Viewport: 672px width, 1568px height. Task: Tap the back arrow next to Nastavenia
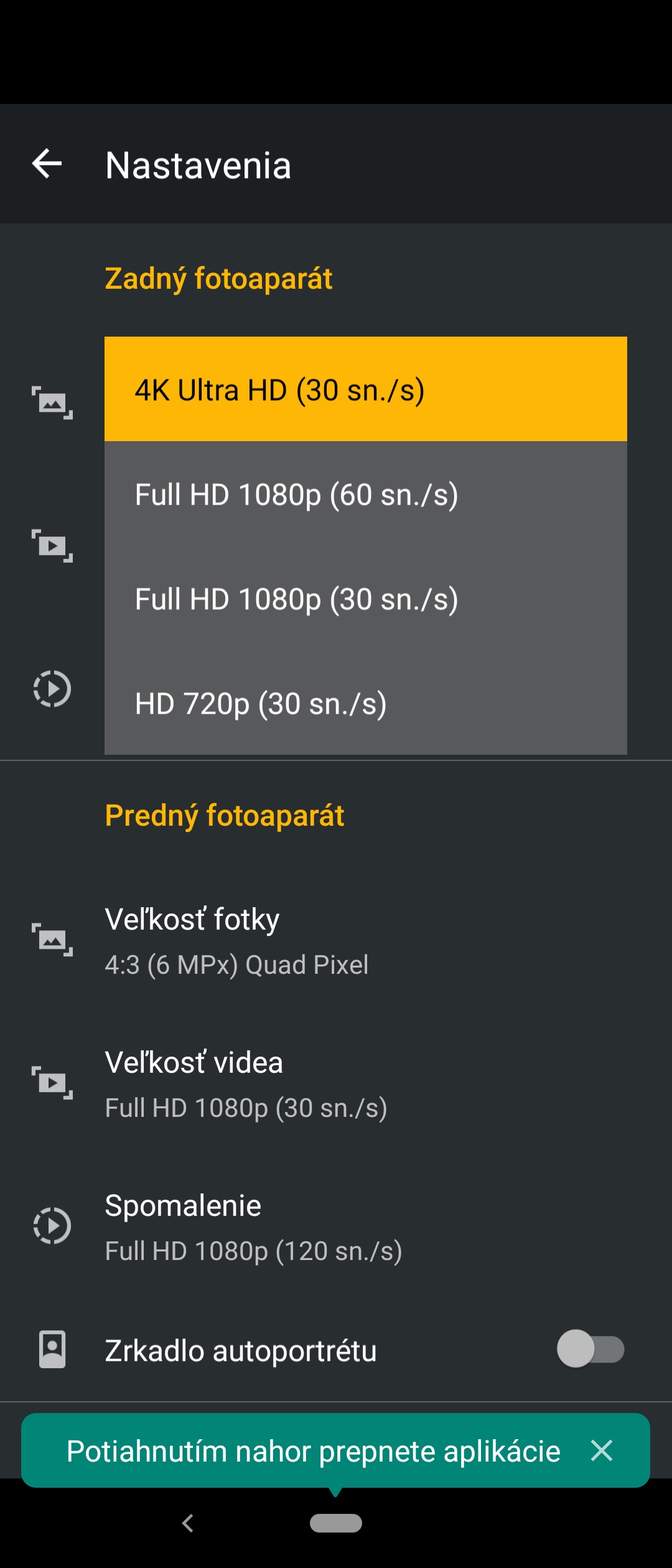point(47,164)
